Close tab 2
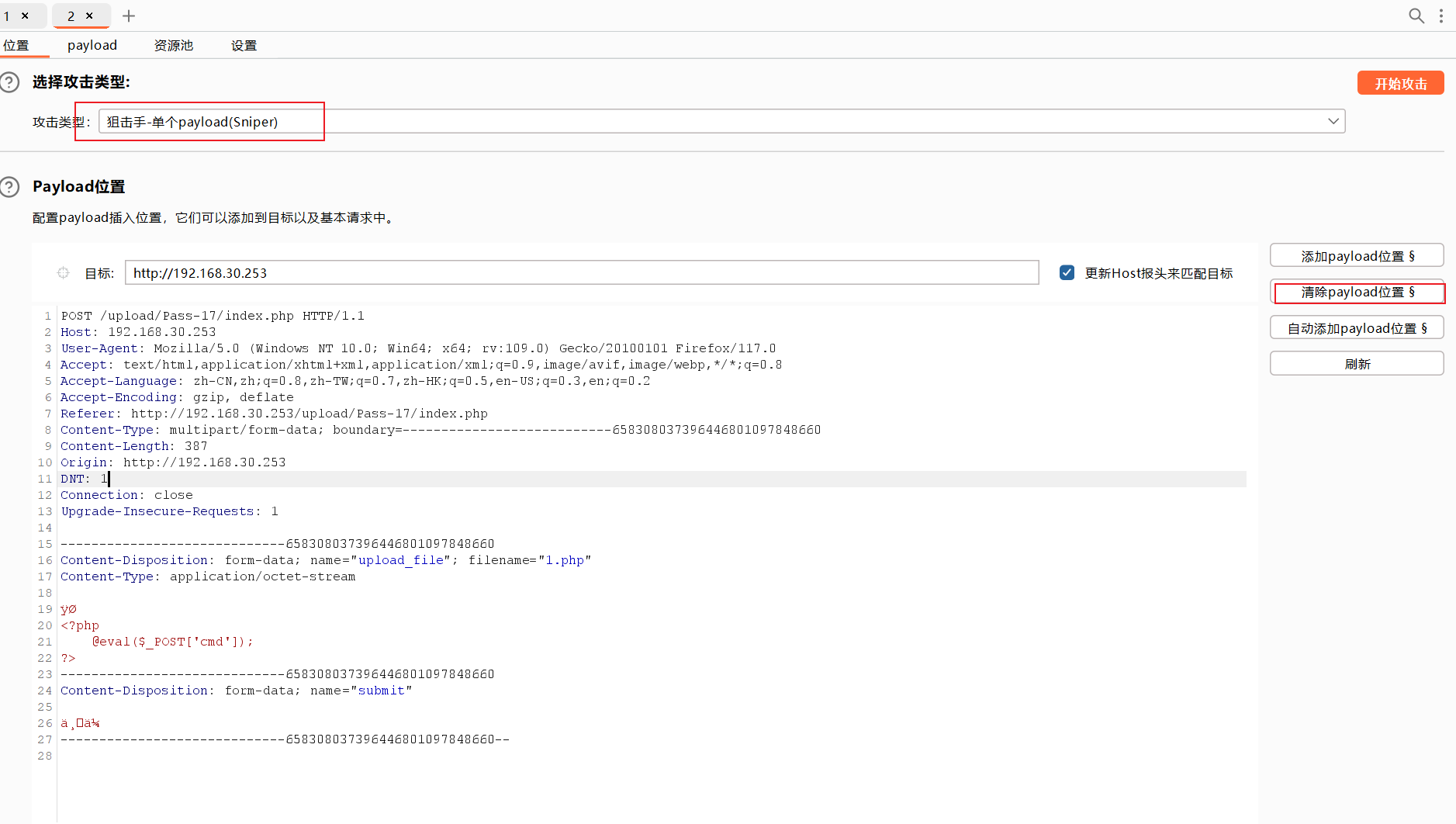 click(x=89, y=16)
